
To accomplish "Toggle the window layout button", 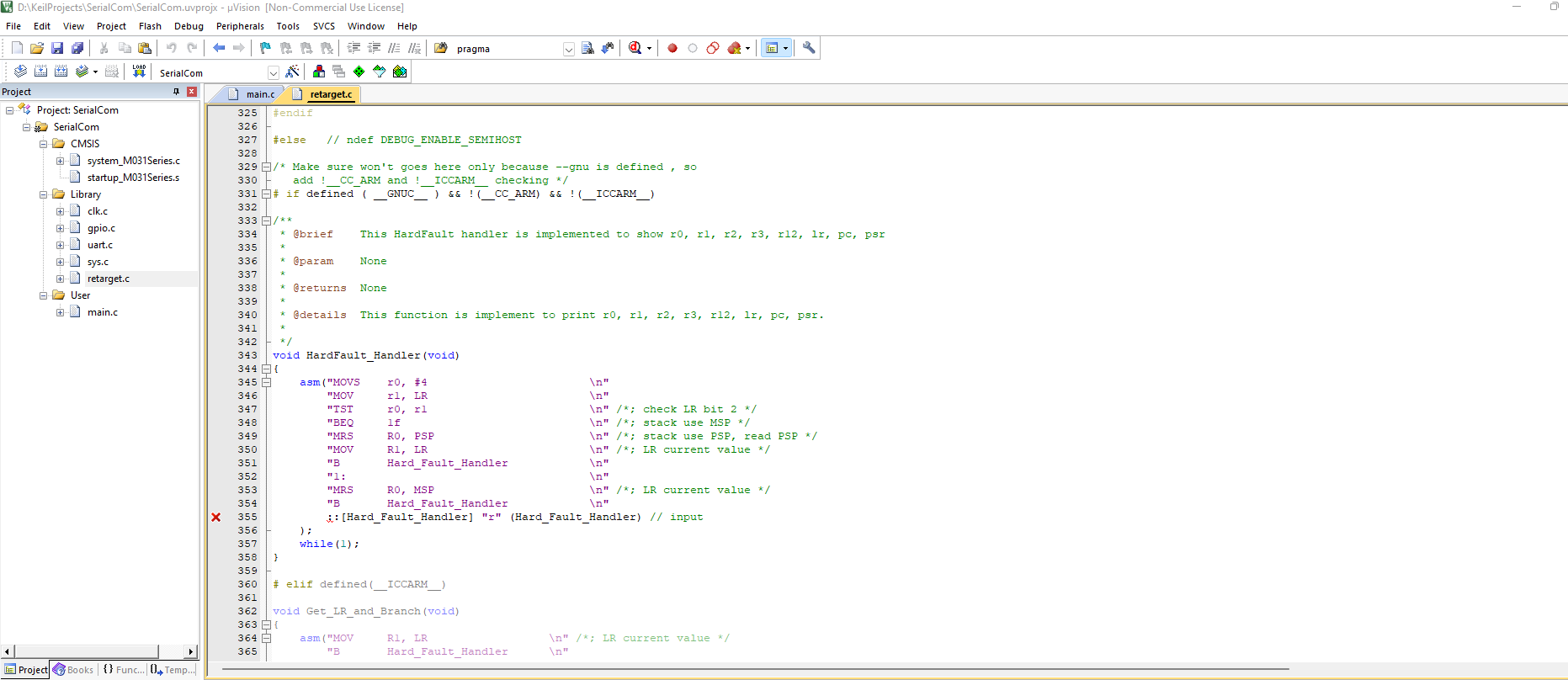I will tap(772, 48).
